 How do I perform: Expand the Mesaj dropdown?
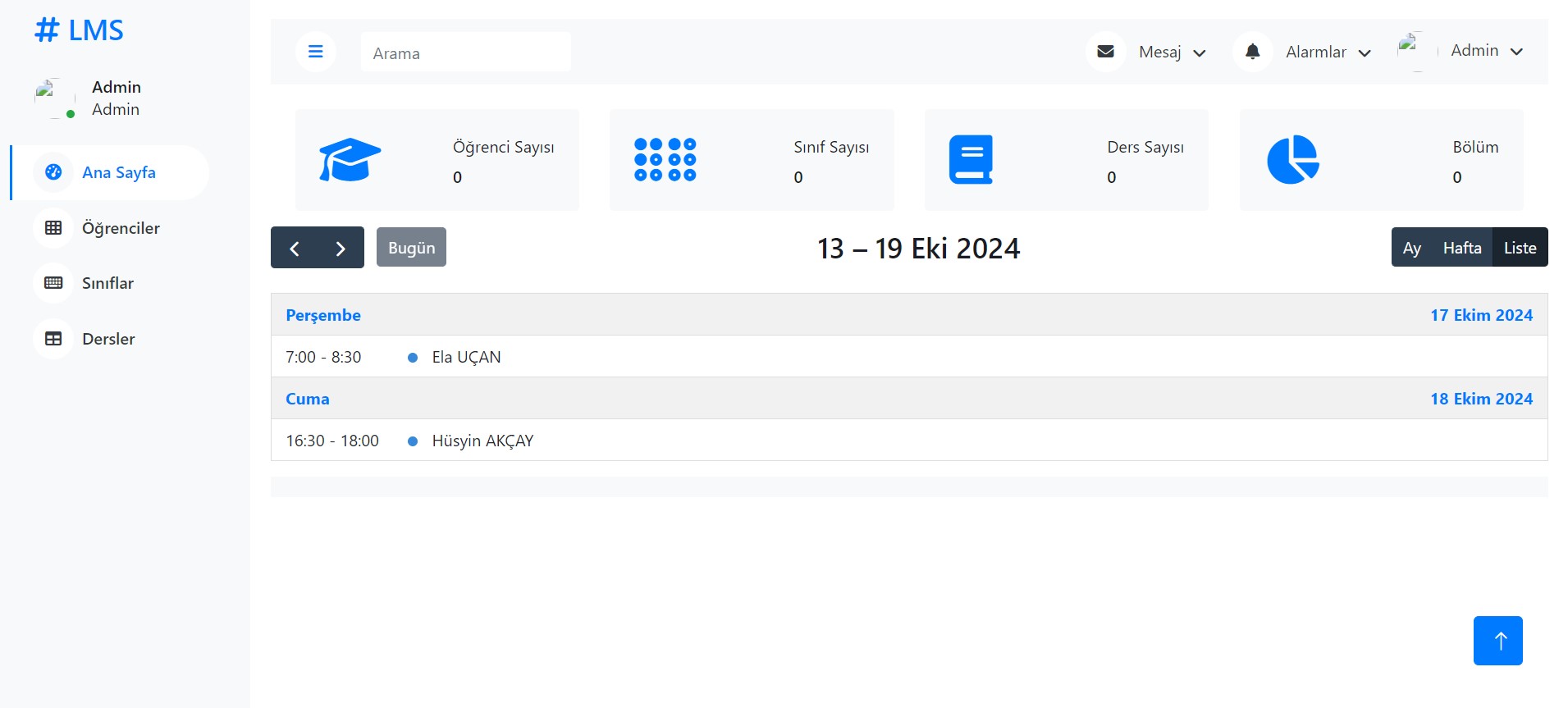tap(1172, 53)
